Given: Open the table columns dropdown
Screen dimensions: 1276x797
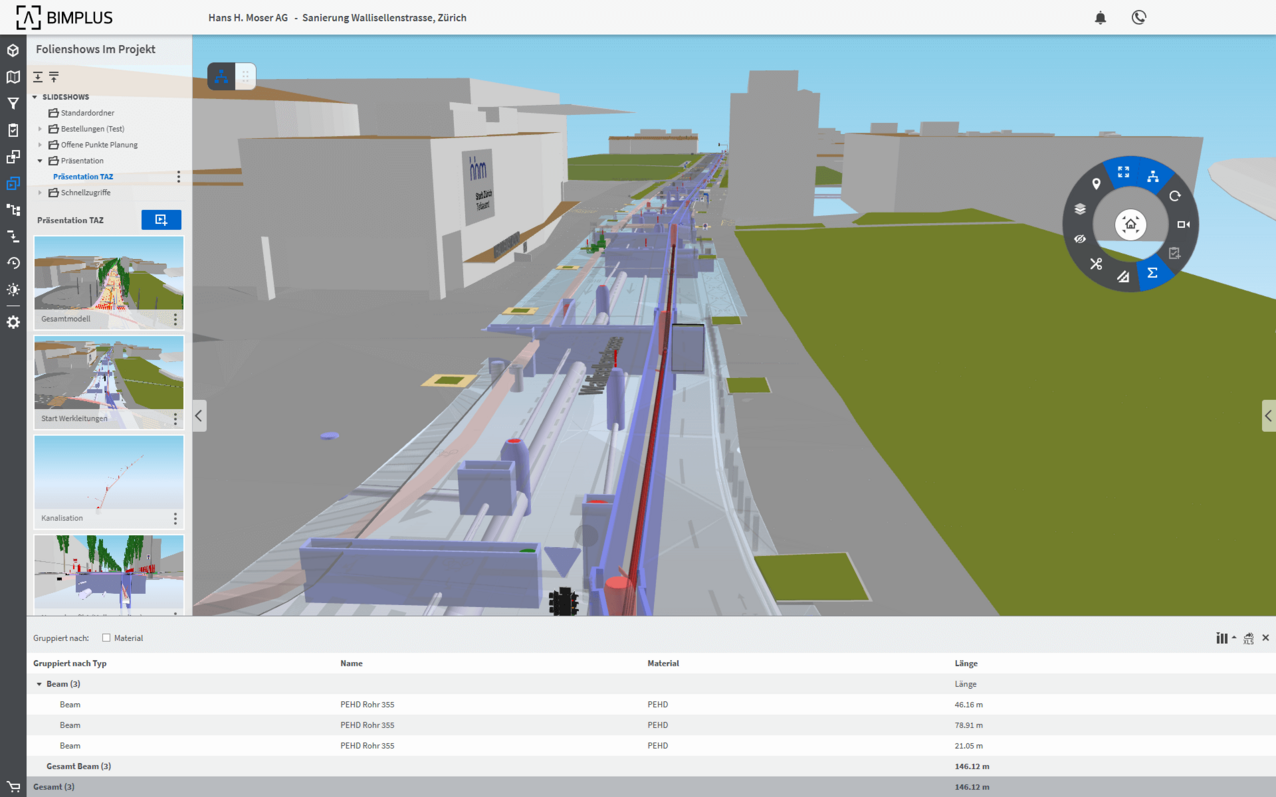Looking at the screenshot, I should tap(1224, 638).
